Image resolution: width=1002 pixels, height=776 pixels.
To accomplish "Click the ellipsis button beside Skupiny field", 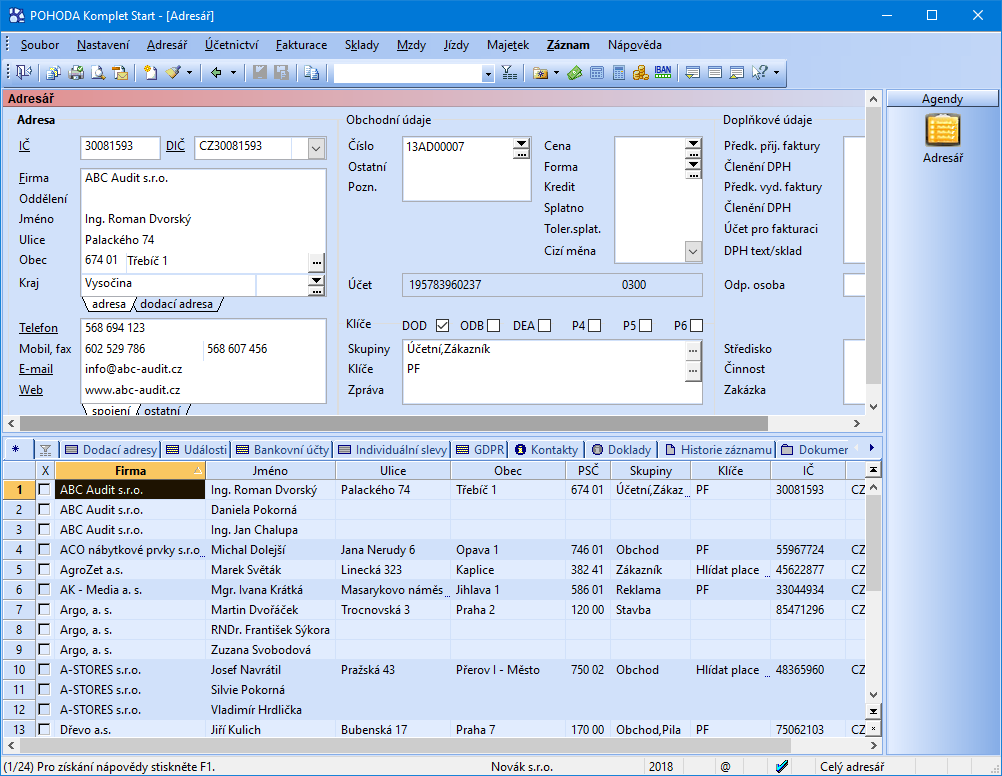I will pyautogui.click(x=693, y=350).
